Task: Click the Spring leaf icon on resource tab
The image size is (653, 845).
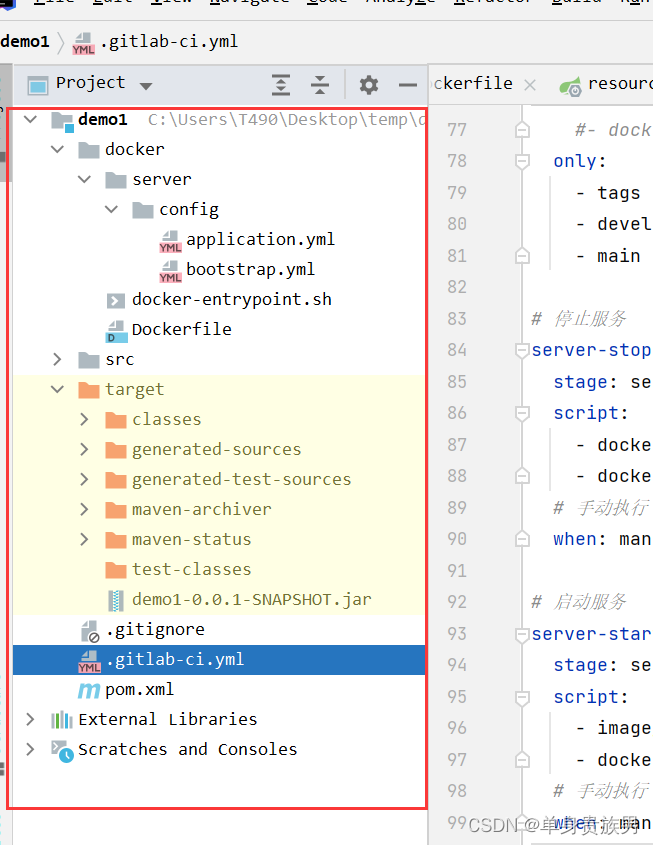Action: pyautogui.click(x=572, y=83)
